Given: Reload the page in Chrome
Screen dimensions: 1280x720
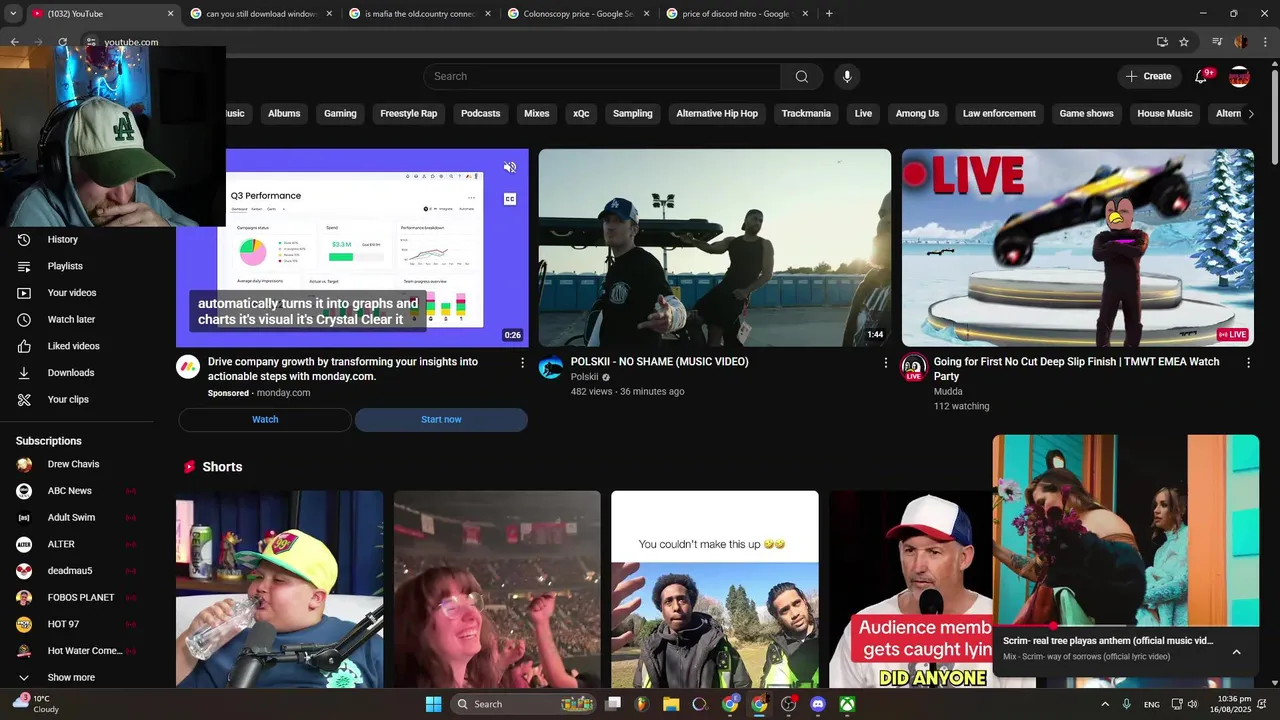Looking at the screenshot, I should pyautogui.click(x=62, y=42).
